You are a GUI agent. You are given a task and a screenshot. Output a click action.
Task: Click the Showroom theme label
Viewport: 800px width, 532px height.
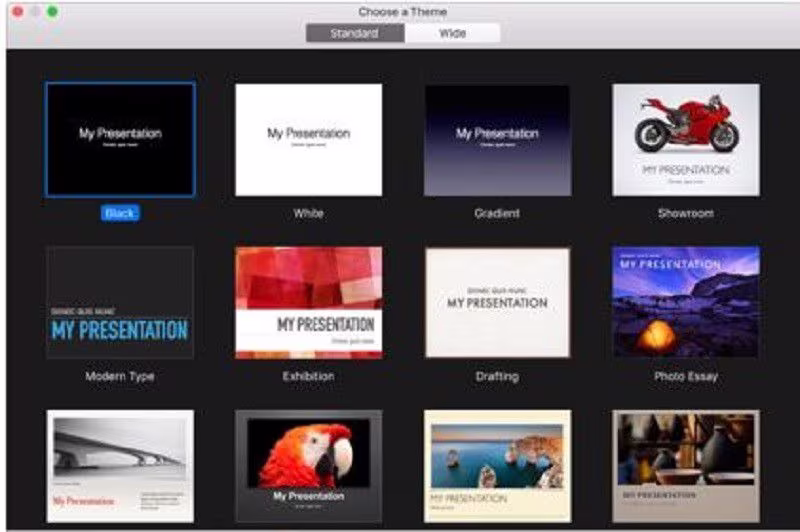click(686, 213)
